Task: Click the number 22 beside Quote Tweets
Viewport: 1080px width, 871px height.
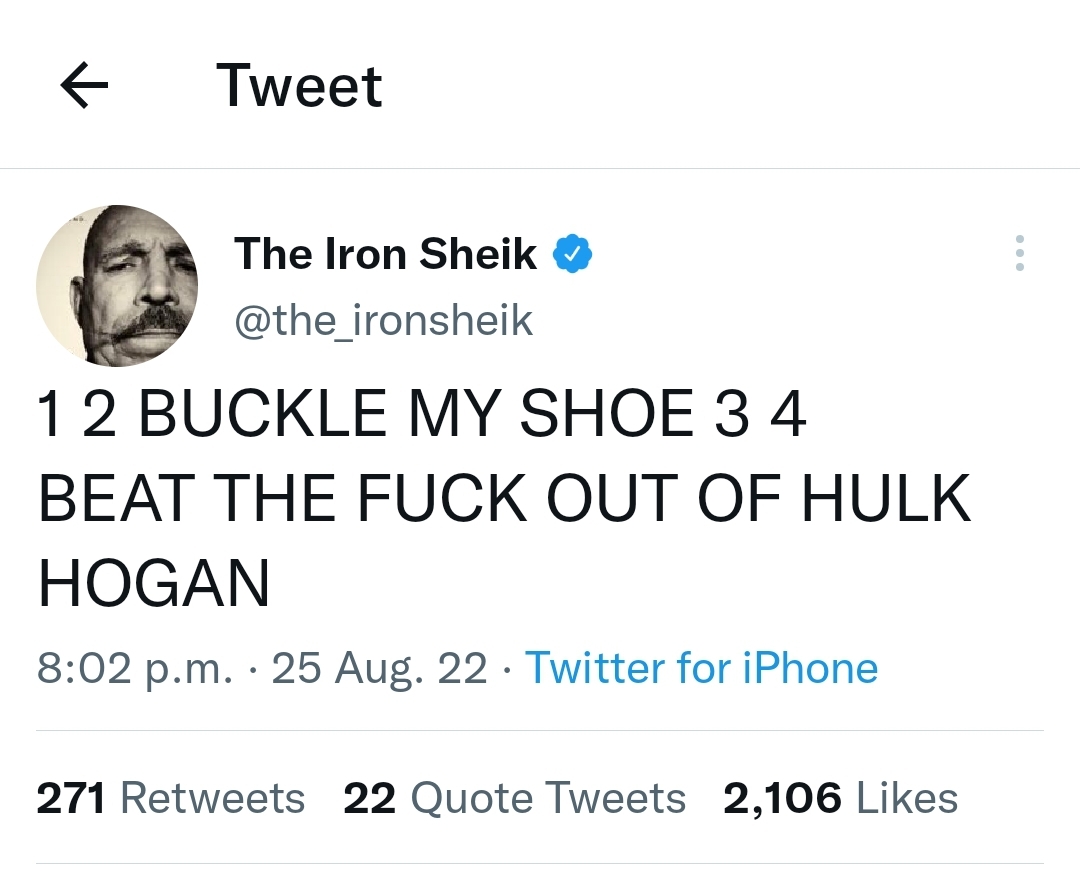Action: coord(370,798)
